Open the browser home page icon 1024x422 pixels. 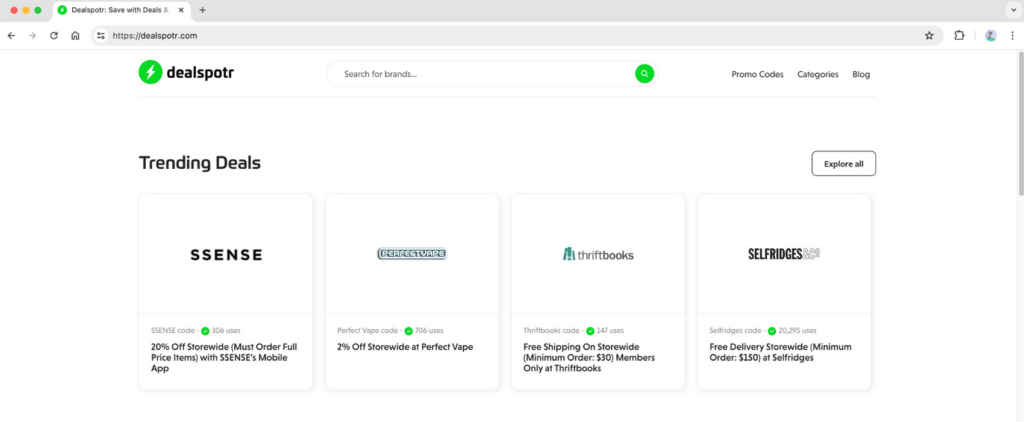pos(75,36)
